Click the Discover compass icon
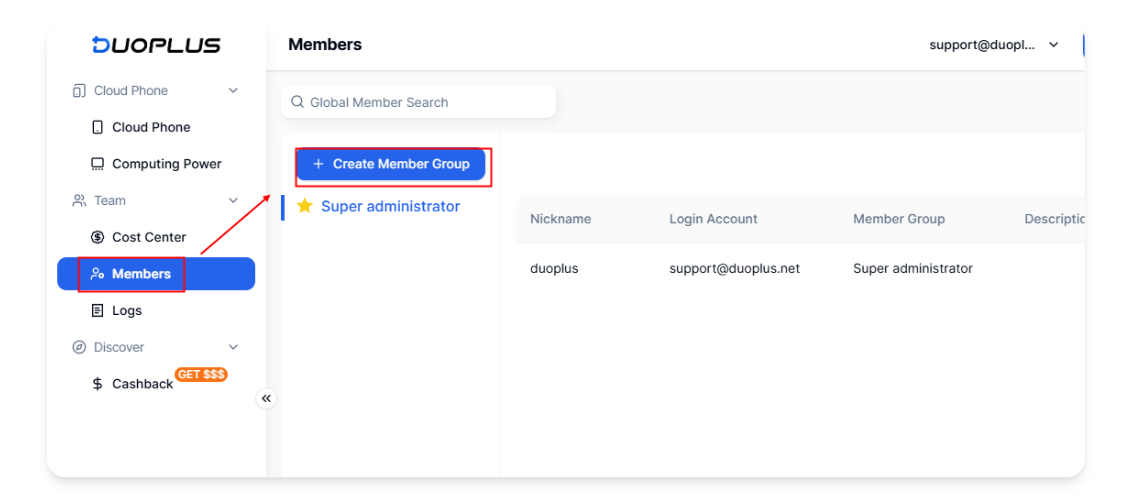The image size is (1132, 498). (79, 347)
